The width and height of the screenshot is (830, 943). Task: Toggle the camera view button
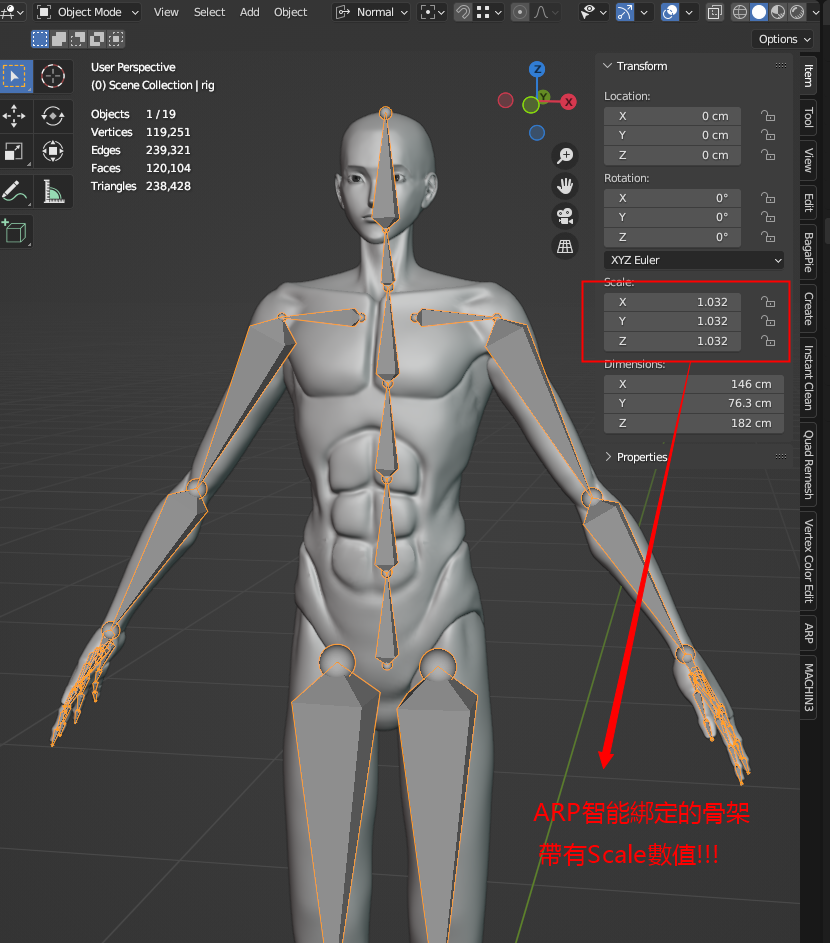(565, 216)
